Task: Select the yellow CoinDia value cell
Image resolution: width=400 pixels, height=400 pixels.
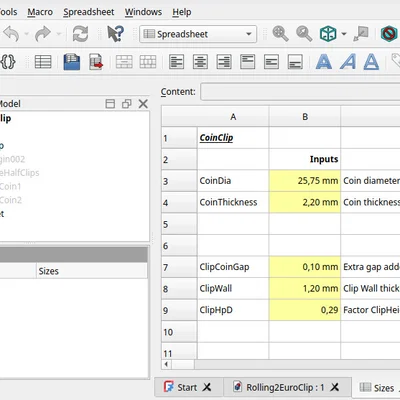Action: click(305, 181)
